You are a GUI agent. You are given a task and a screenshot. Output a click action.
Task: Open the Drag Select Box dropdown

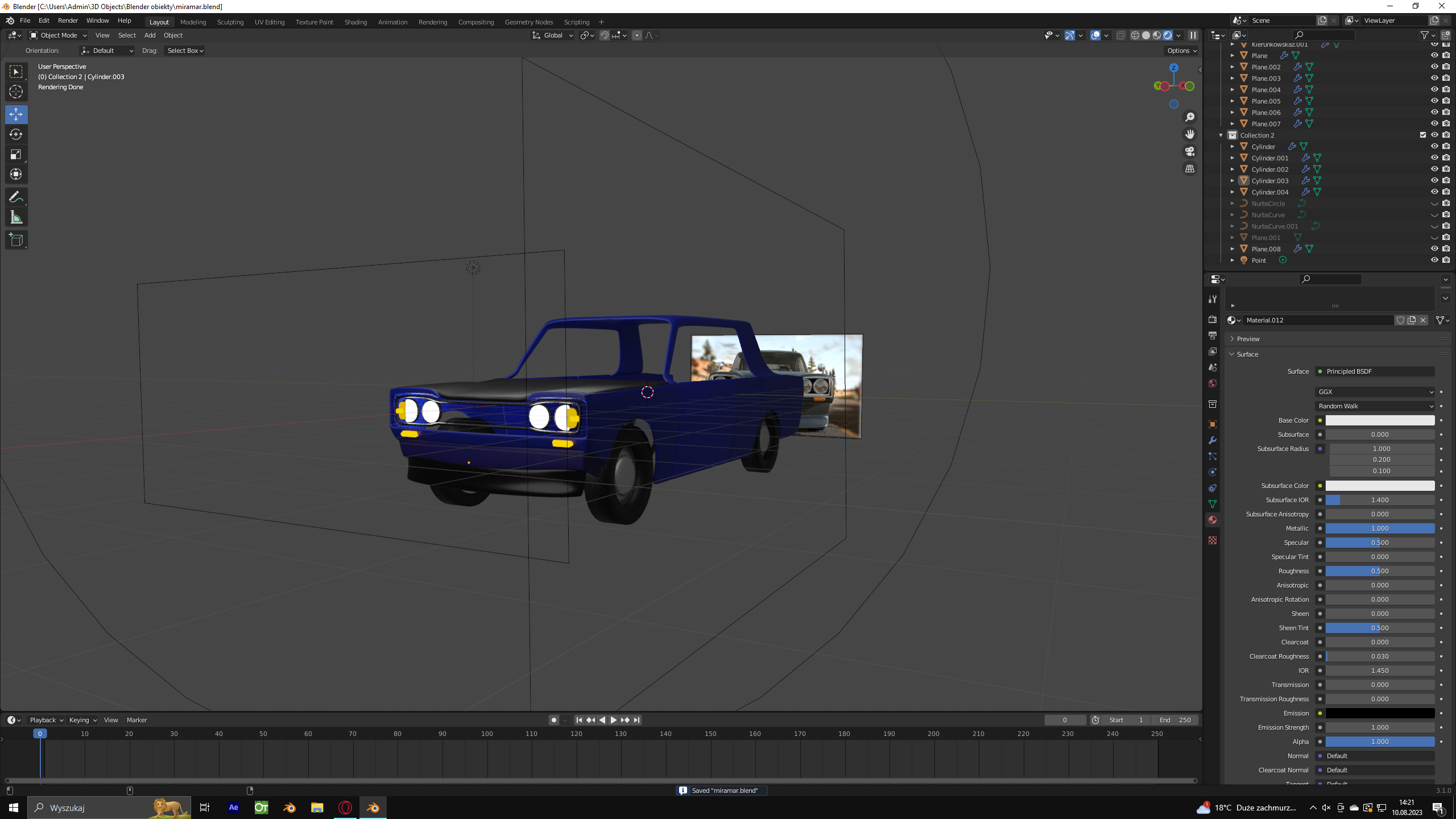point(185,51)
